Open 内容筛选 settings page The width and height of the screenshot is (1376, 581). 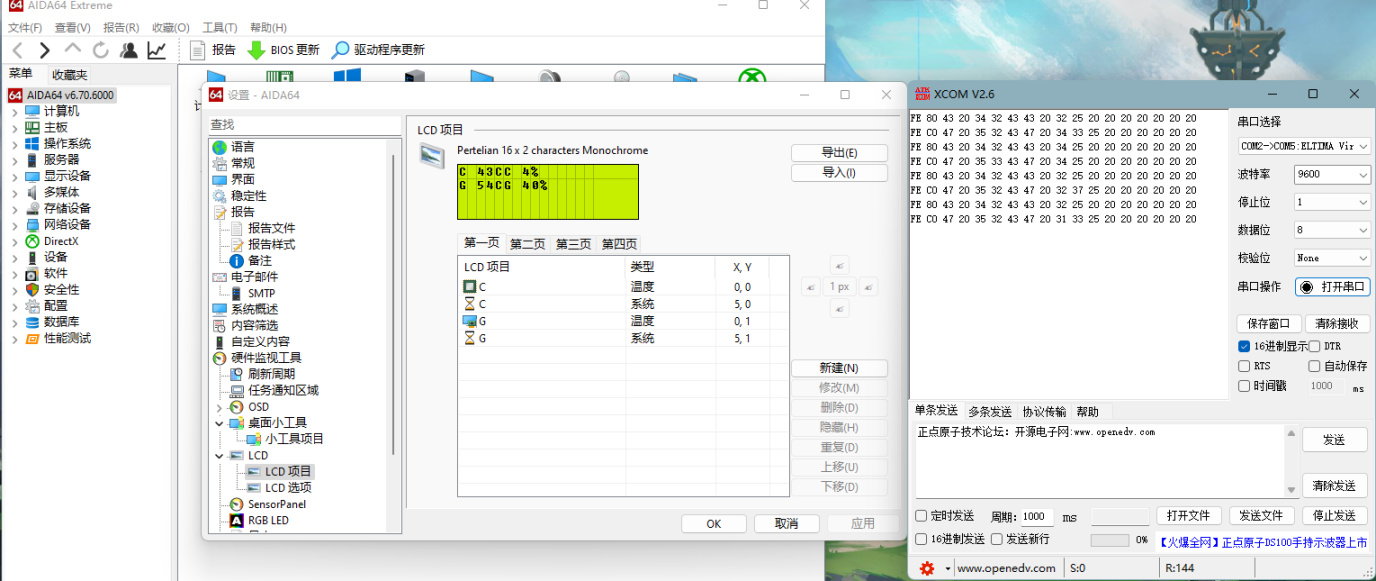pyautogui.click(x=254, y=325)
